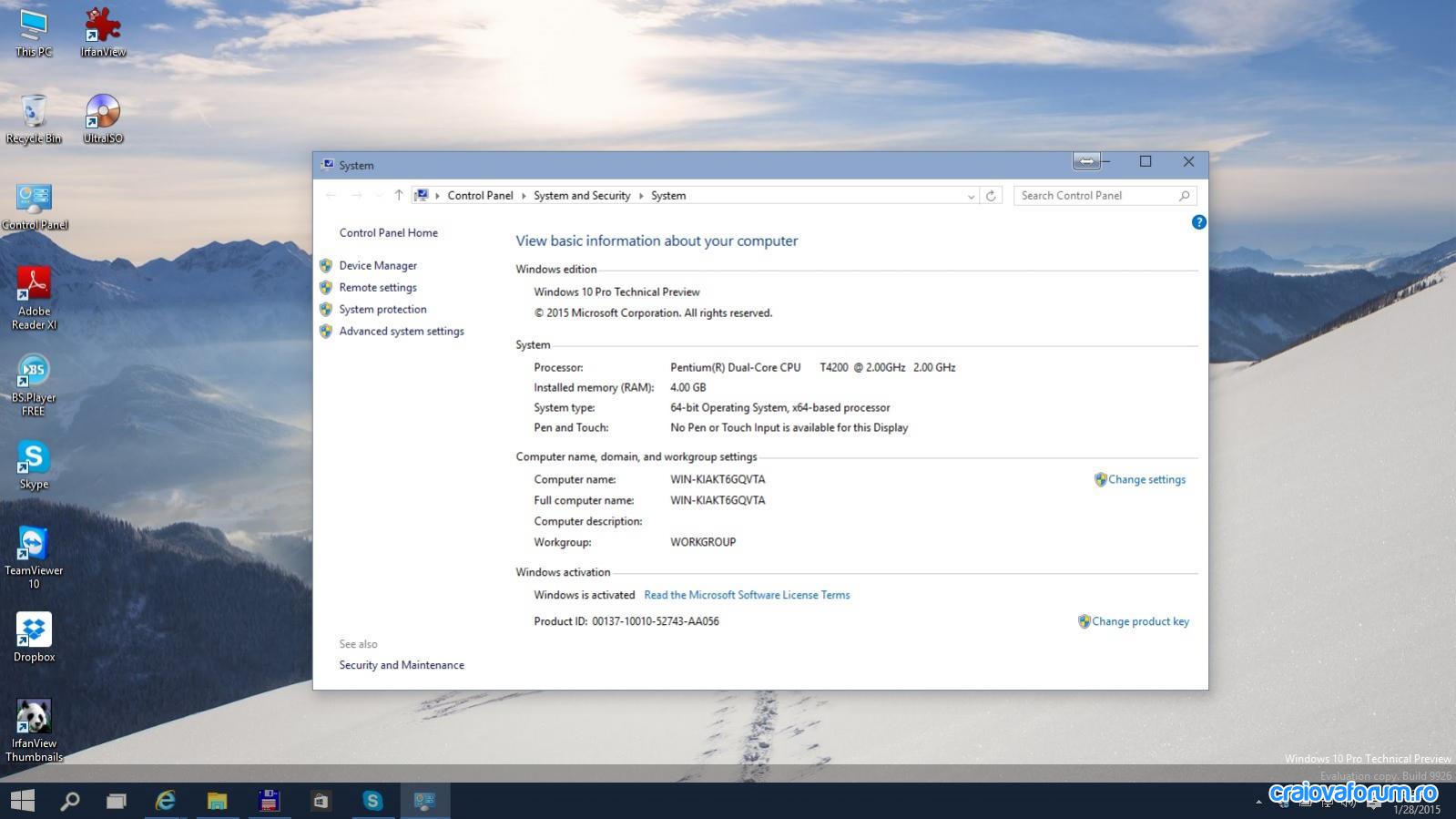Screen dimensions: 1456x819
Task: Click the search magnifier in Search Control Panel
Action: pos(1184,195)
